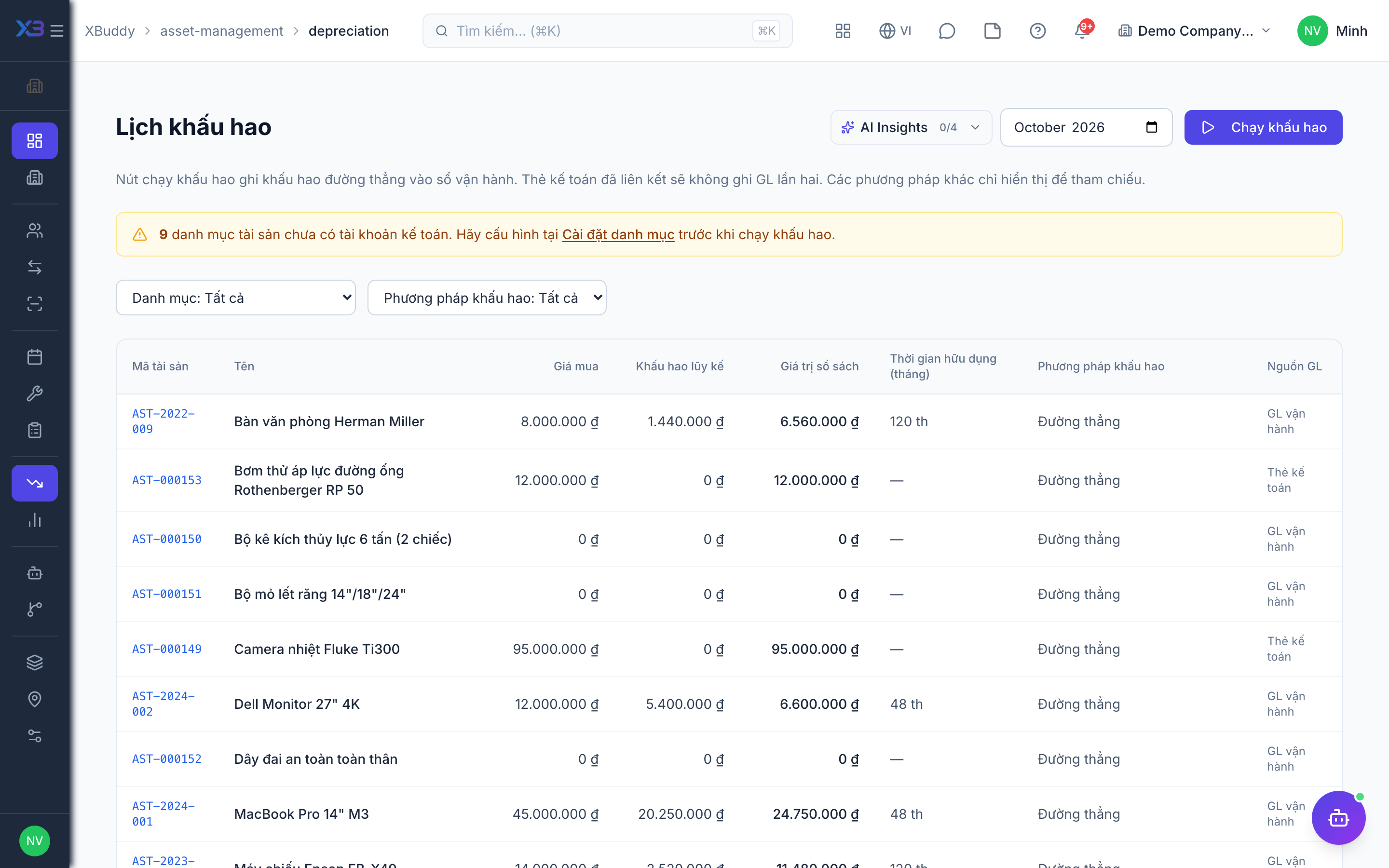Click the 24.750.000 ₫ book value

tap(816, 814)
